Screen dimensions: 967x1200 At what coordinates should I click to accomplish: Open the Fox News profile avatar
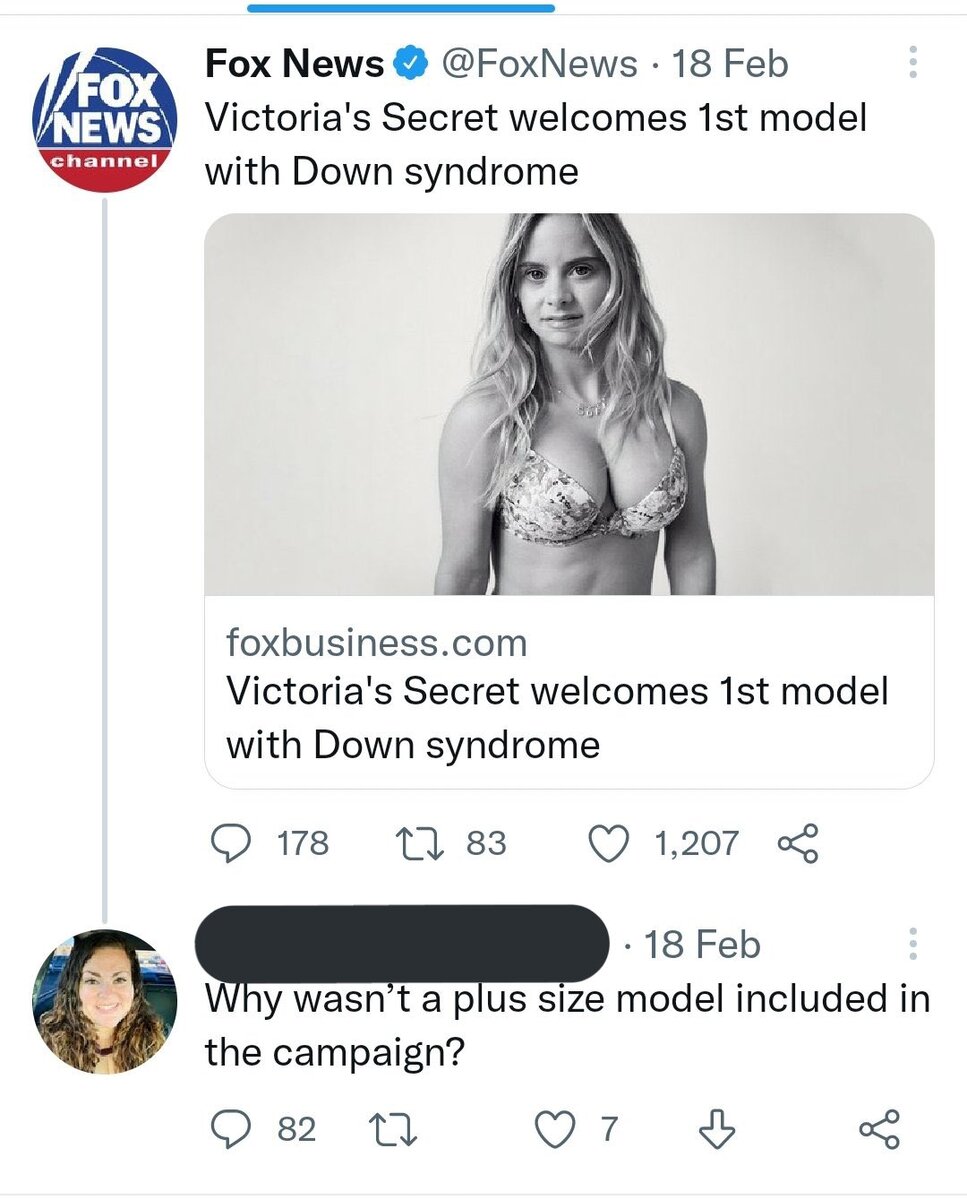tap(105, 120)
